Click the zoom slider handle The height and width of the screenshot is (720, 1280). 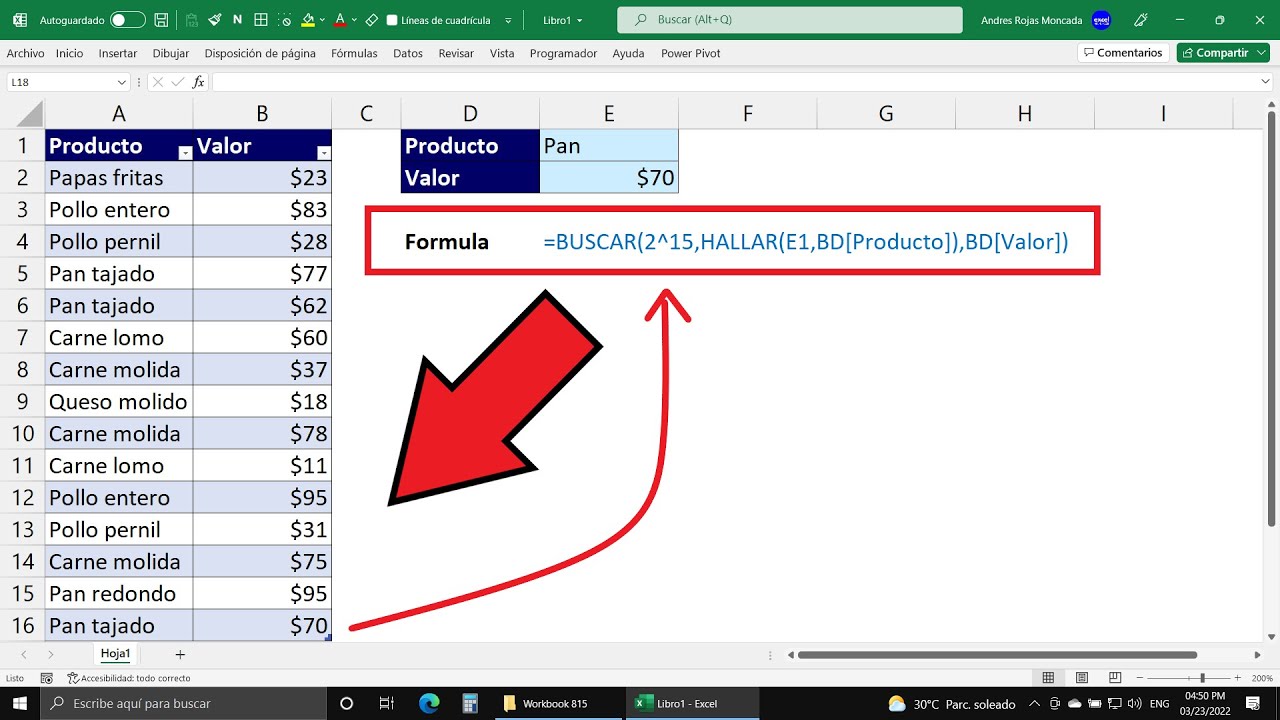[1202, 678]
